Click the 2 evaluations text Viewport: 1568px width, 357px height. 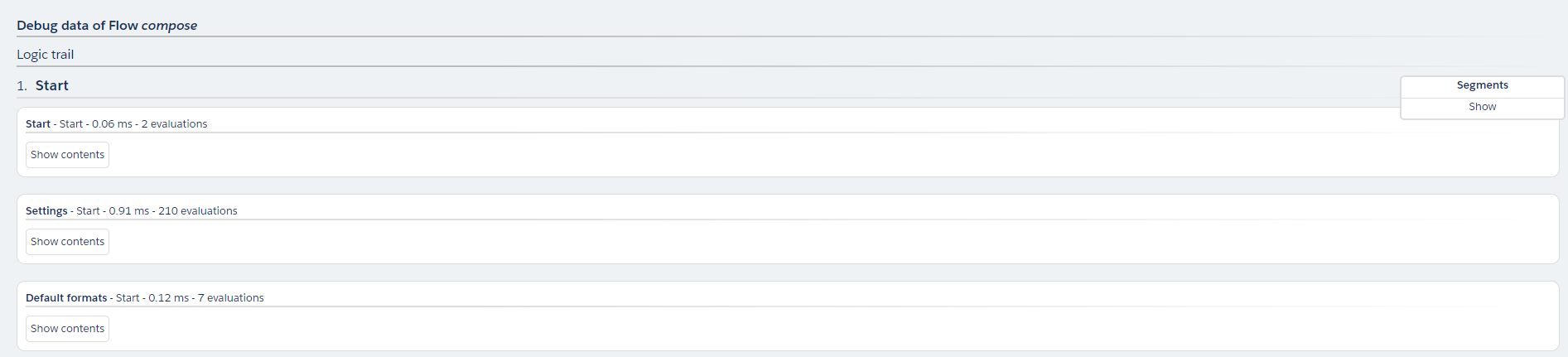pyautogui.click(x=175, y=124)
